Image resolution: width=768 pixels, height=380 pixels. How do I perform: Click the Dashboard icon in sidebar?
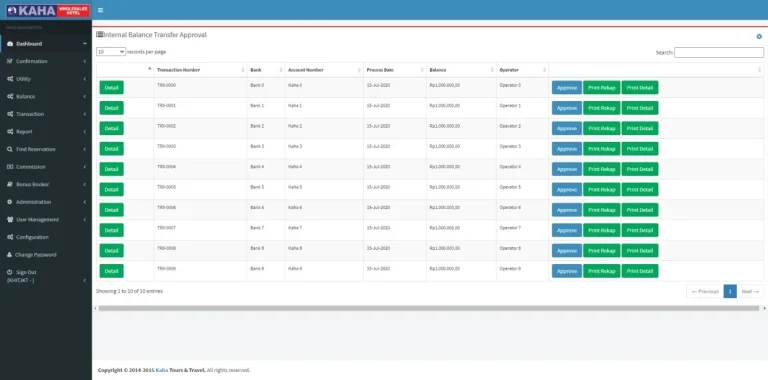point(10,44)
